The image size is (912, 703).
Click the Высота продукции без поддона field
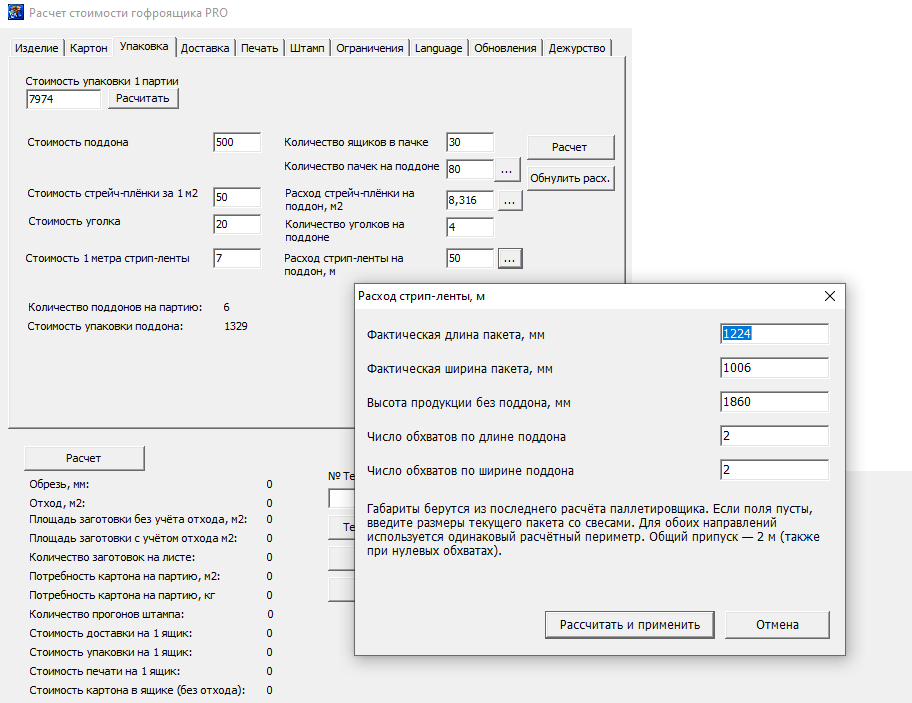774,402
